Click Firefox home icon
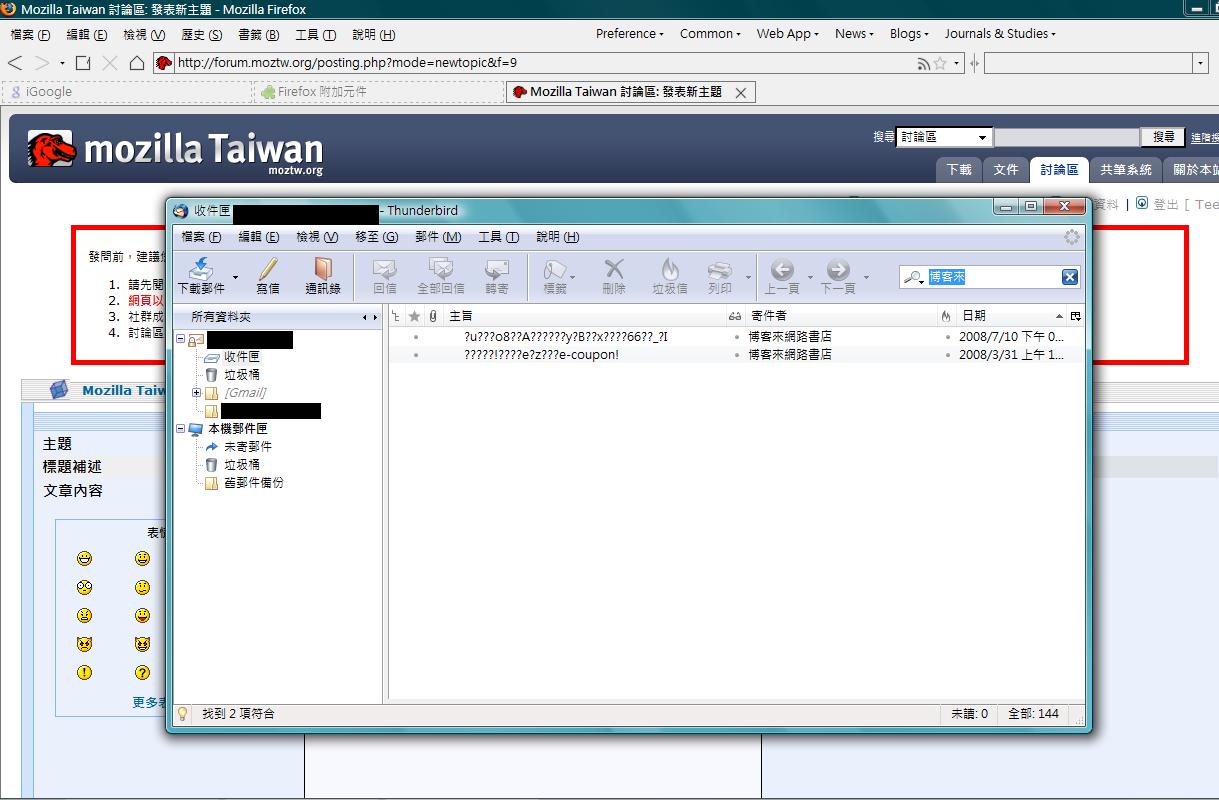 pyautogui.click(x=137, y=62)
